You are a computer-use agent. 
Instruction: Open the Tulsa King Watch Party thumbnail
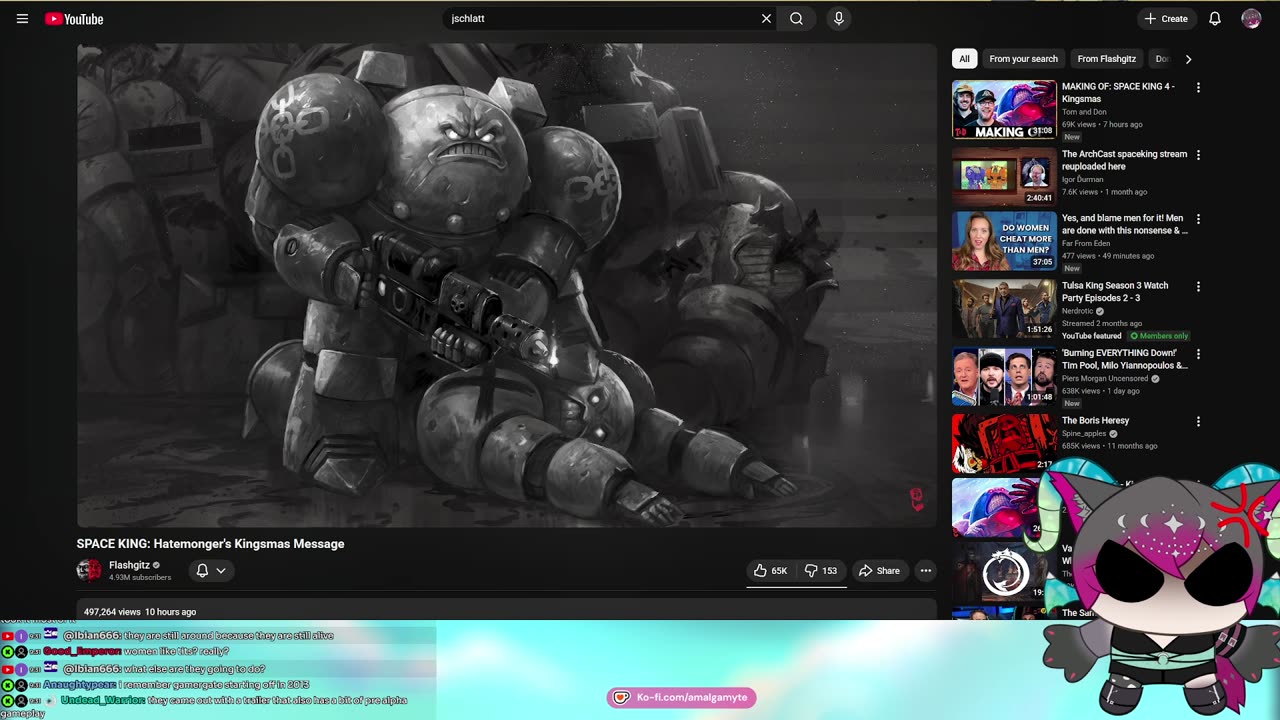pos(1004,308)
